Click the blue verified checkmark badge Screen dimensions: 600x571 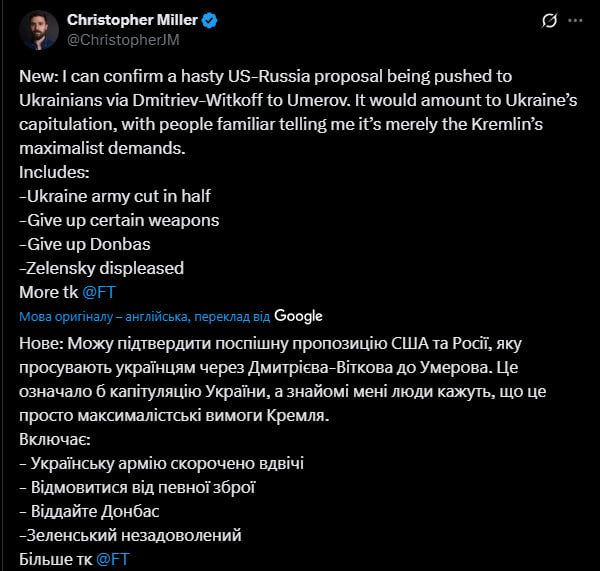pos(211,21)
